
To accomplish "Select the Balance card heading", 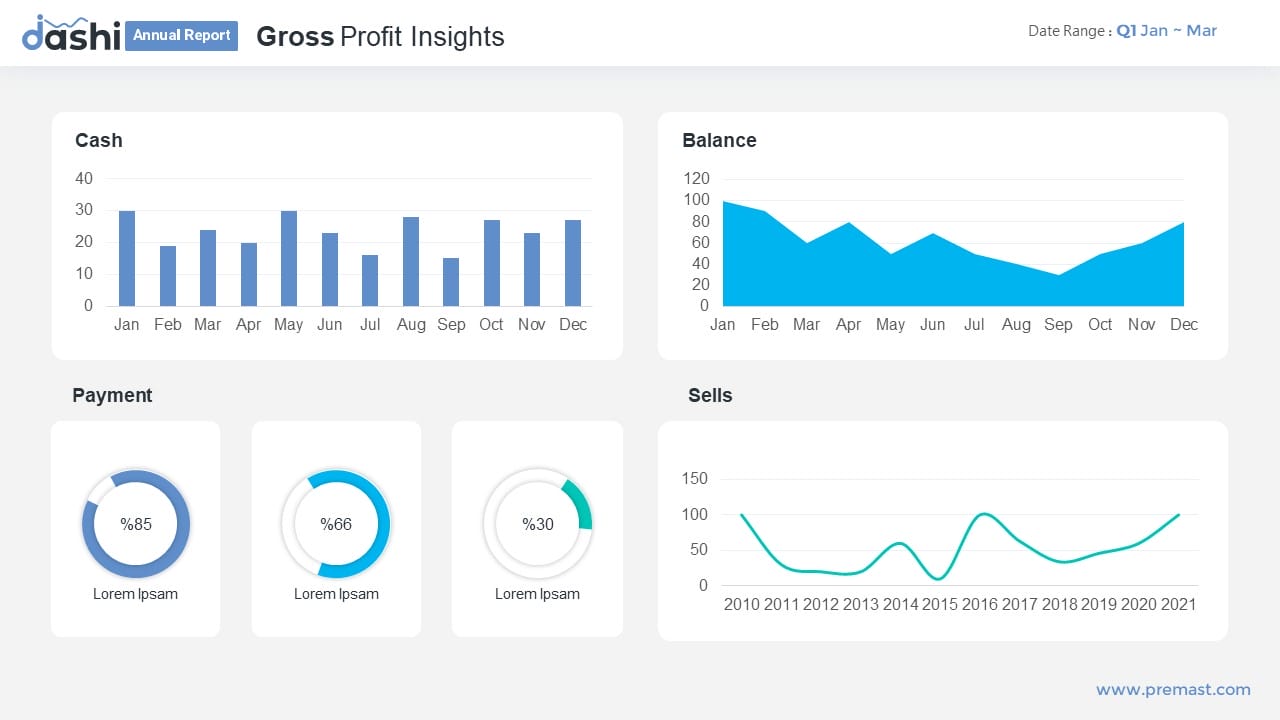I will (719, 140).
